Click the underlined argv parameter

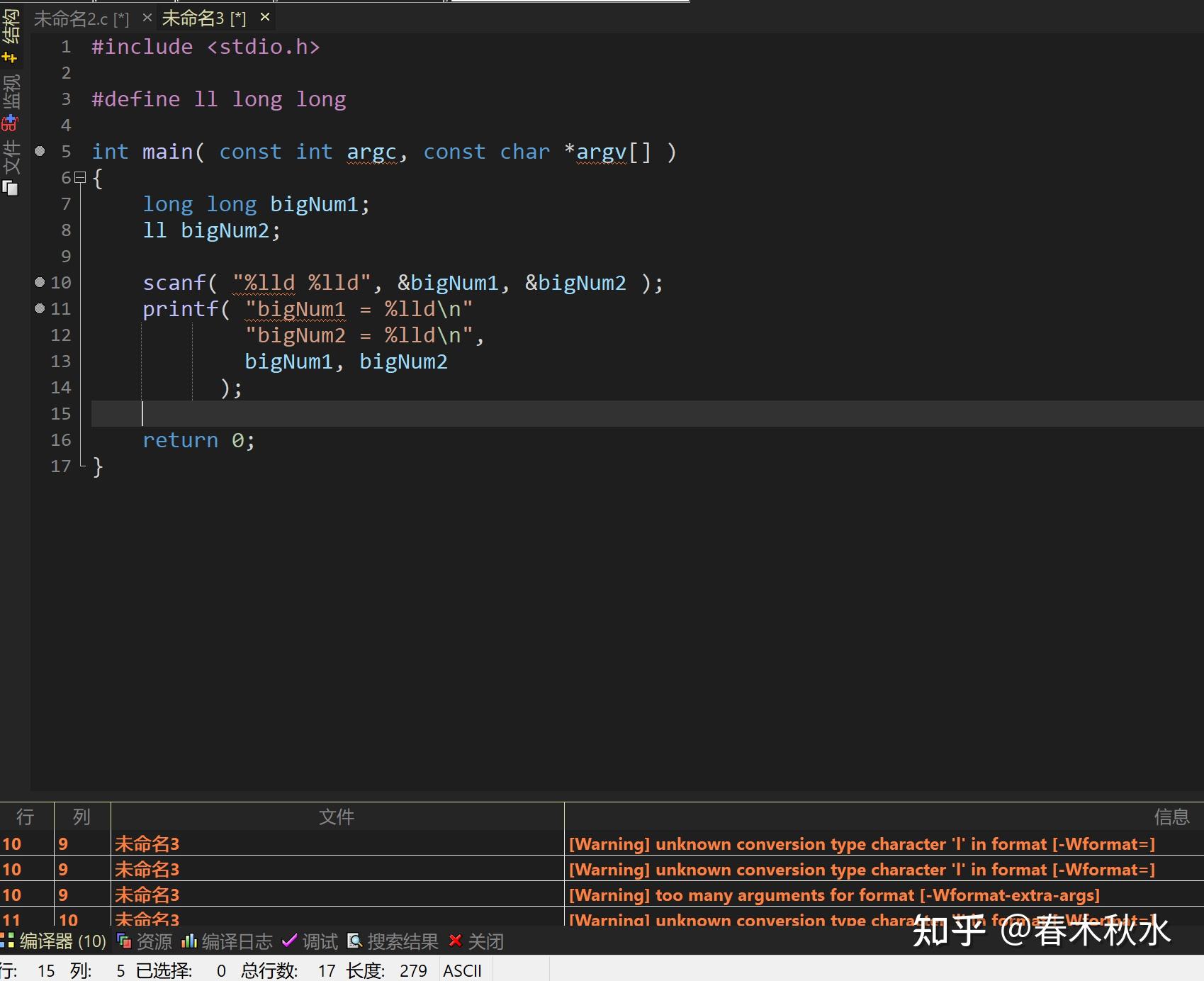602,152
